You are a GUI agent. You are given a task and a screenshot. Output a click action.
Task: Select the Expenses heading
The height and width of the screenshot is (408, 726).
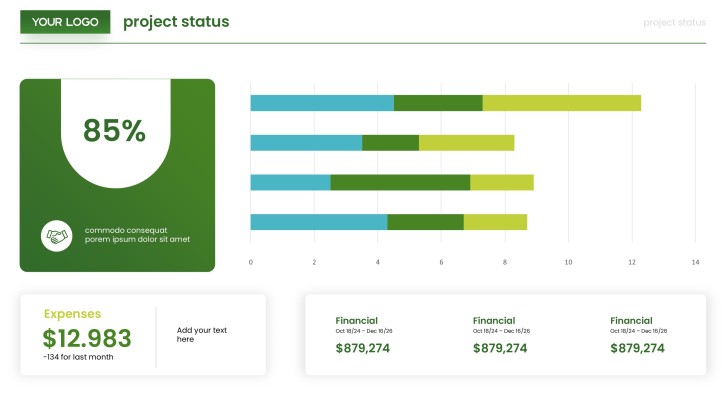(72, 314)
